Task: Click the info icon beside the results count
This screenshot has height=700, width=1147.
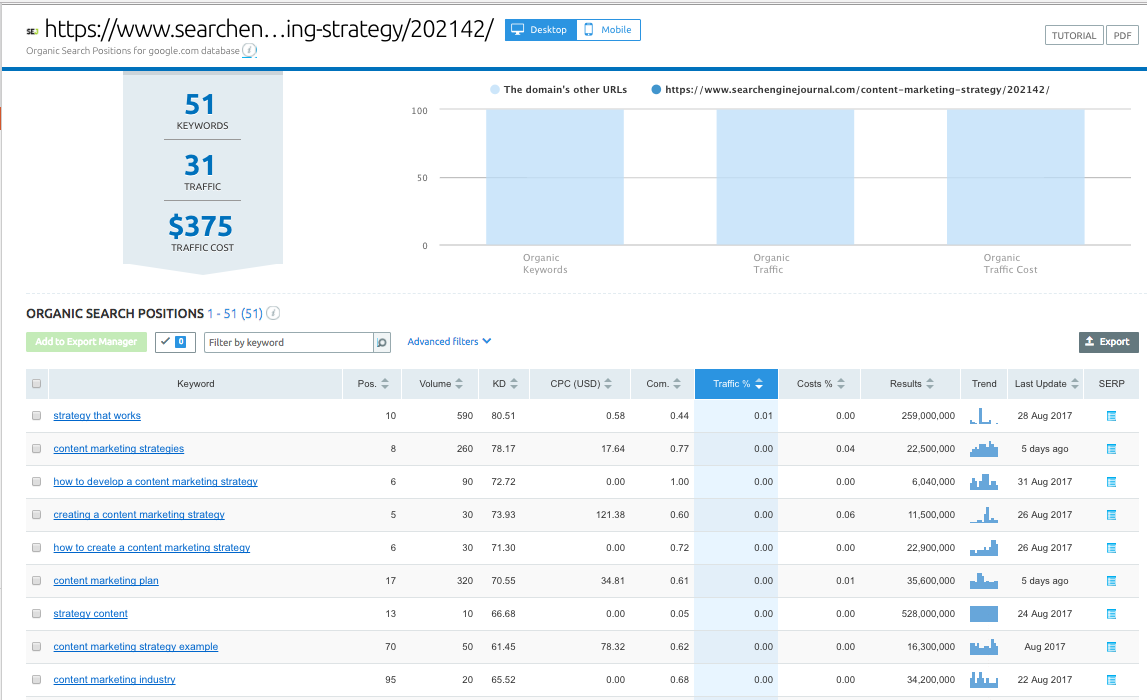Action: point(272,312)
